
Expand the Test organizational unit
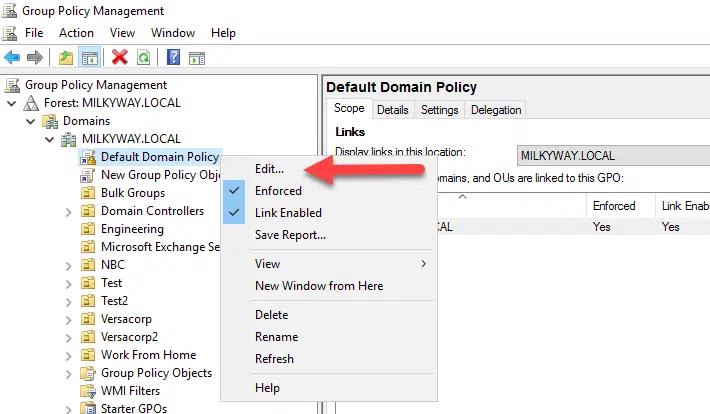coord(68,284)
